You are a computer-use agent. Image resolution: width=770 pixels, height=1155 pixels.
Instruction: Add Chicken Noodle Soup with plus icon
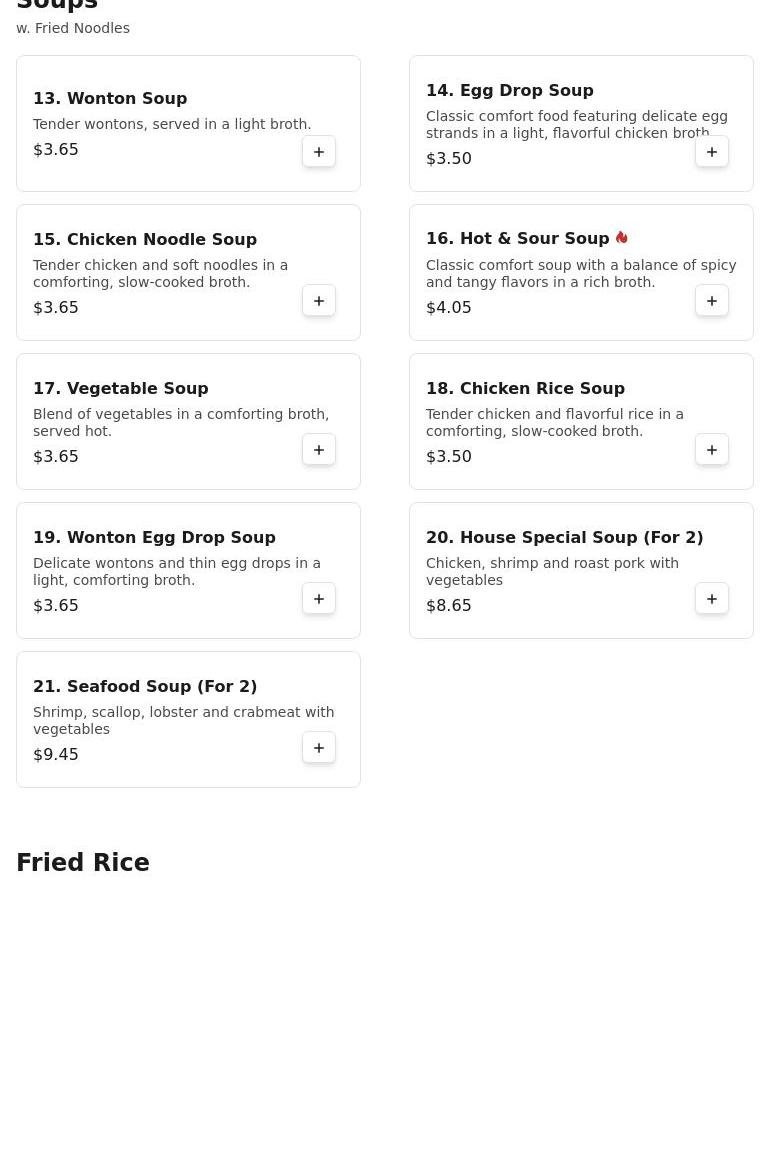click(319, 301)
